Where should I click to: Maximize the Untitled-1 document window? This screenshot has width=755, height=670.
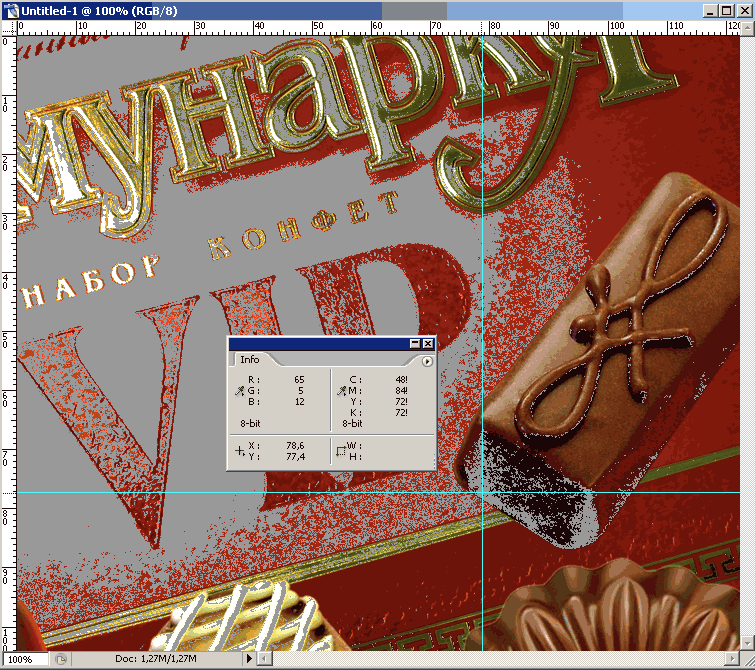(727, 11)
